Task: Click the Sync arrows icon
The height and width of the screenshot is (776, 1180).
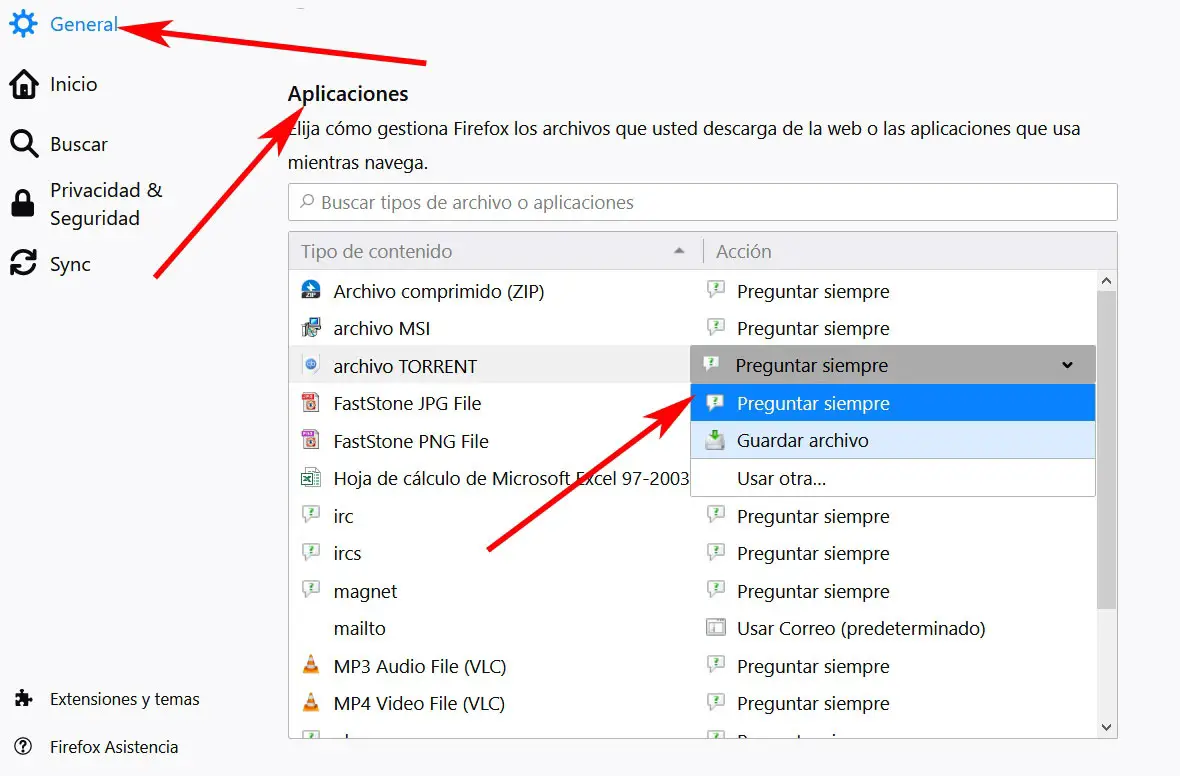Action: coord(23,263)
